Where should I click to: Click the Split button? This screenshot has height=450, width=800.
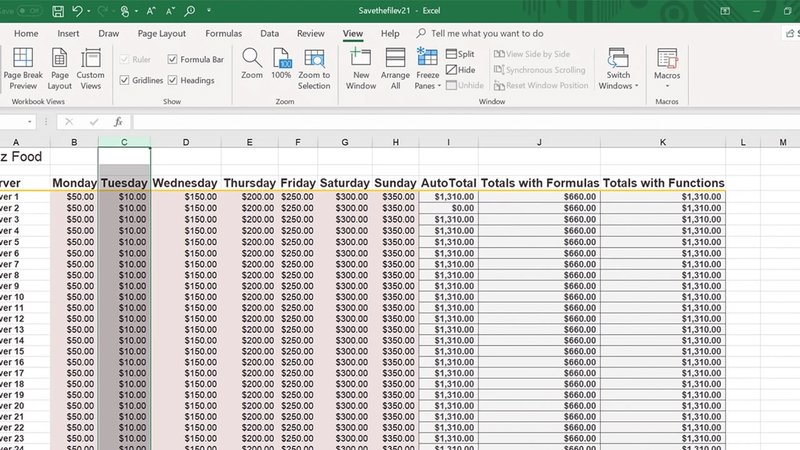pos(460,54)
